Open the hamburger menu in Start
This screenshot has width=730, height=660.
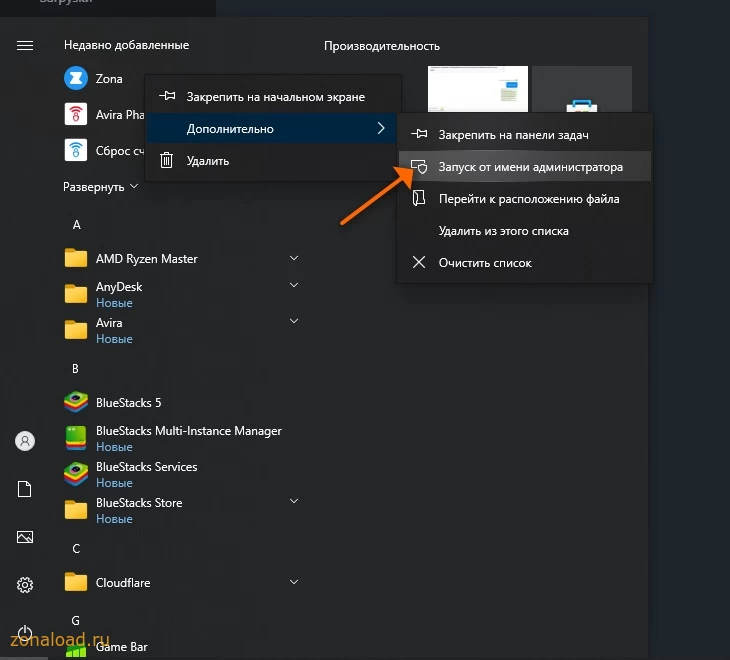click(x=25, y=45)
